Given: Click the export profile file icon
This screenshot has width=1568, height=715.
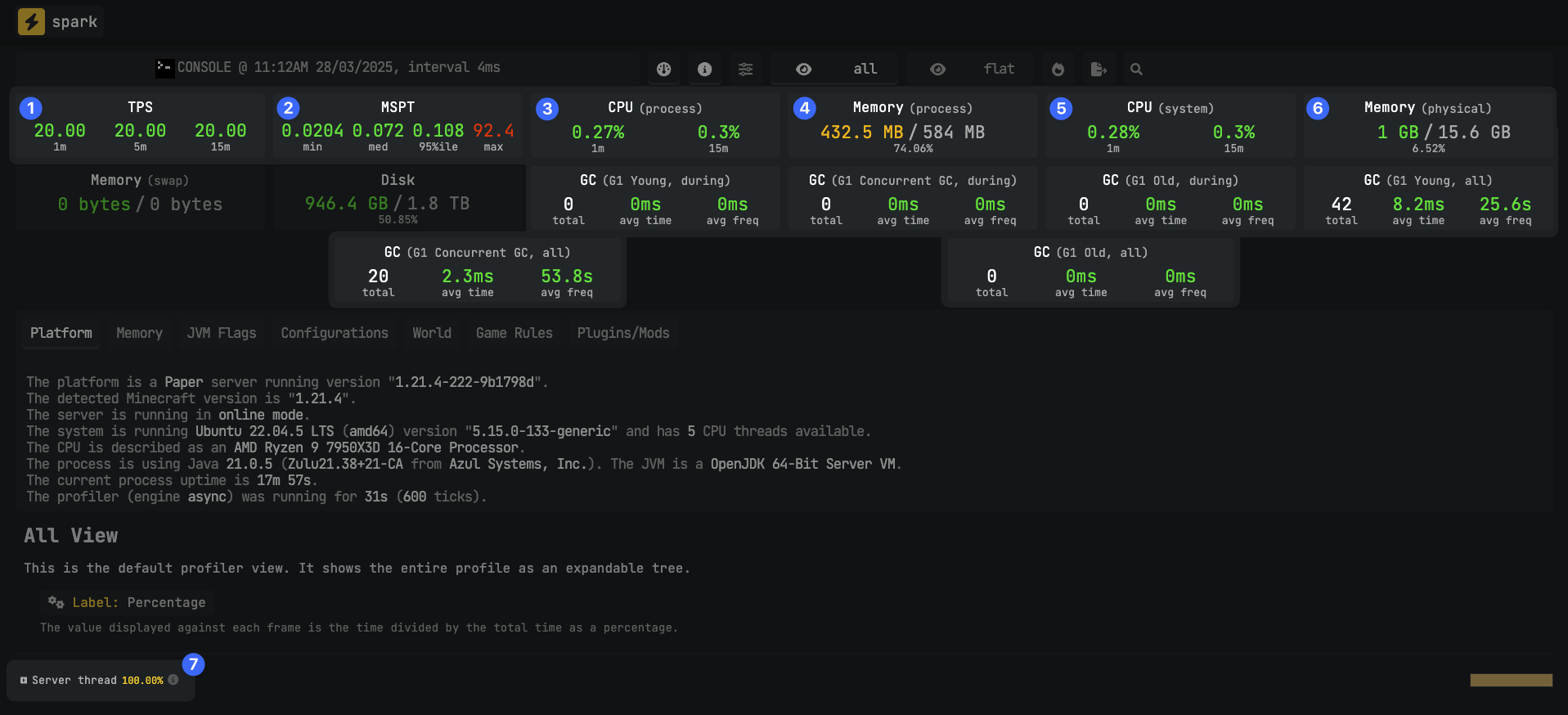Looking at the screenshot, I should [1098, 70].
